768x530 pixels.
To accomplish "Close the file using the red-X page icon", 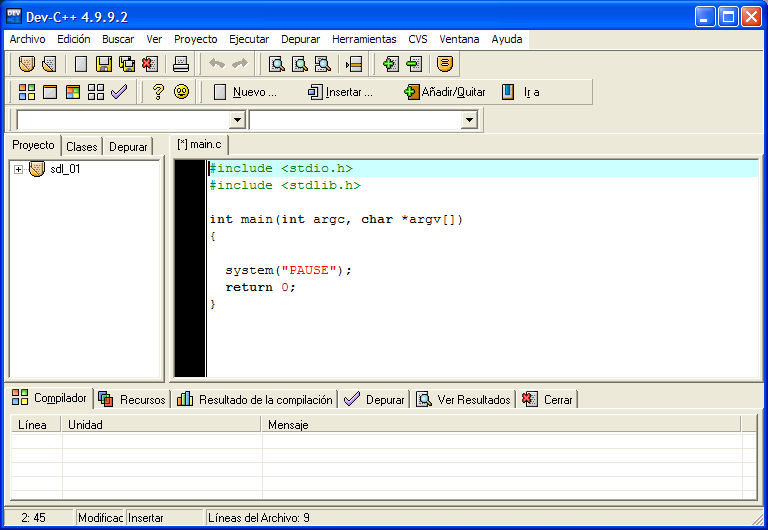I will [x=150, y=64].
